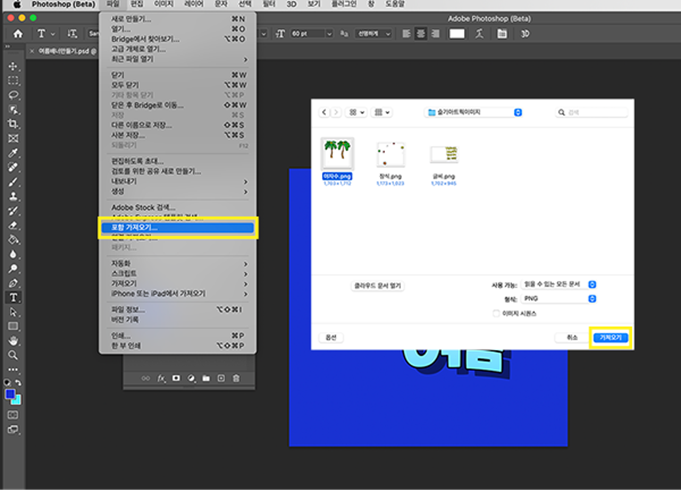Open the Character and Paragraph panels icon

click(x=502, y=34)
